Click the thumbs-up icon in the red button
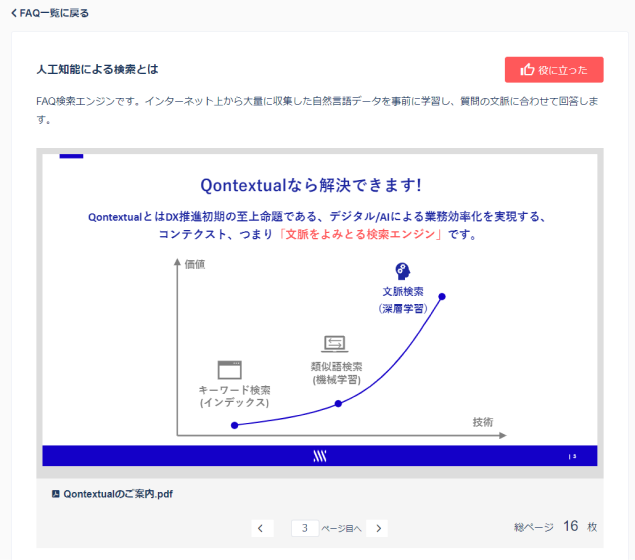This screenshot has width=635, height=560. 527,70
